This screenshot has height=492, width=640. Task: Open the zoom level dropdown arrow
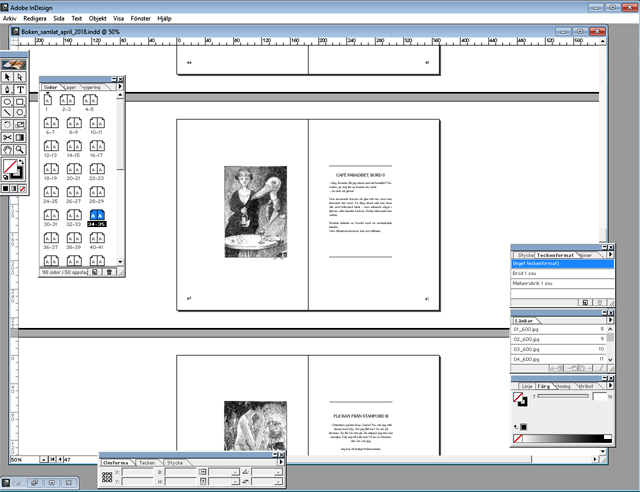coord(44,459)
